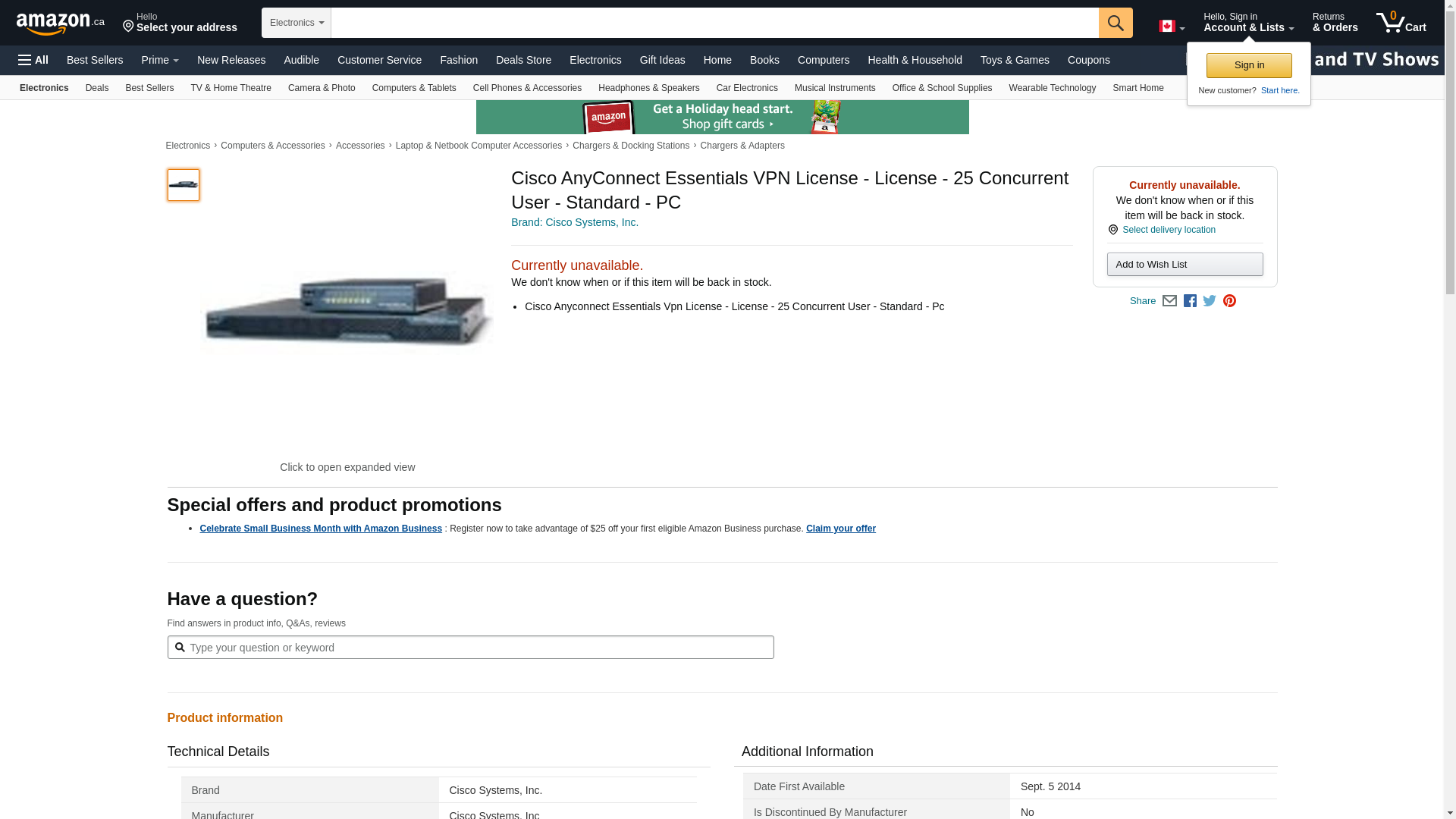The image size is (1456, 819).
Task: Expand the Prime menu dropdown
Action: (160, 60)
